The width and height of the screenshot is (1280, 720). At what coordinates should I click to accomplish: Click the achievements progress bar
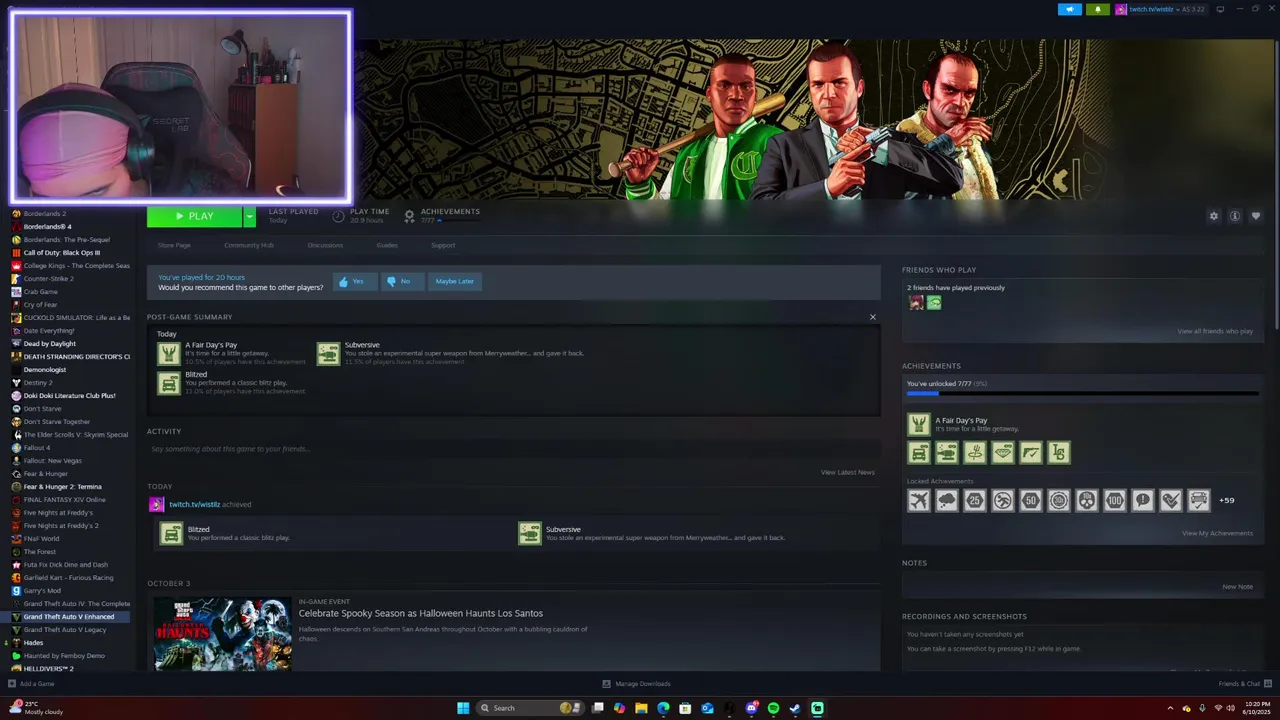point(1083,394)
